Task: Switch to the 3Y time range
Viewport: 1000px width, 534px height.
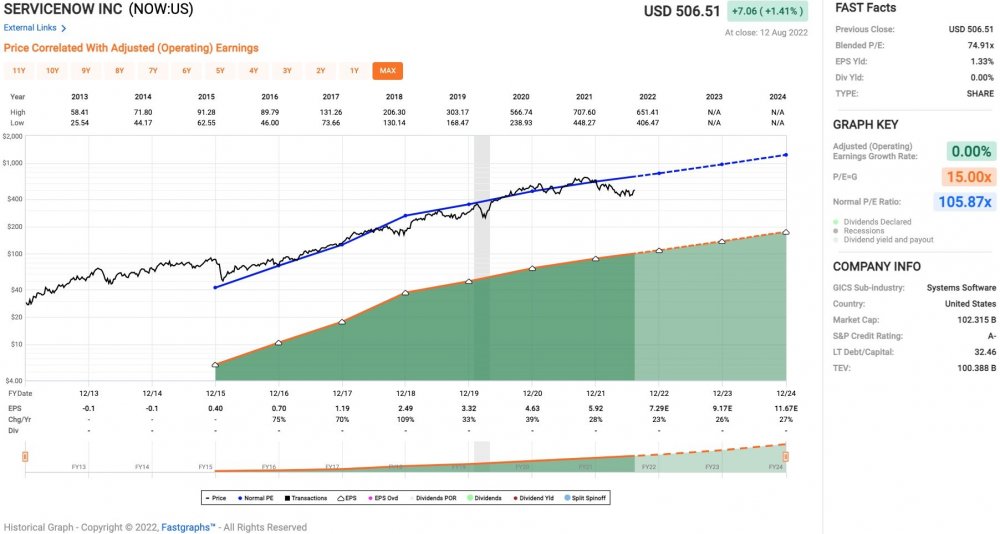Action: coord(287,71)
